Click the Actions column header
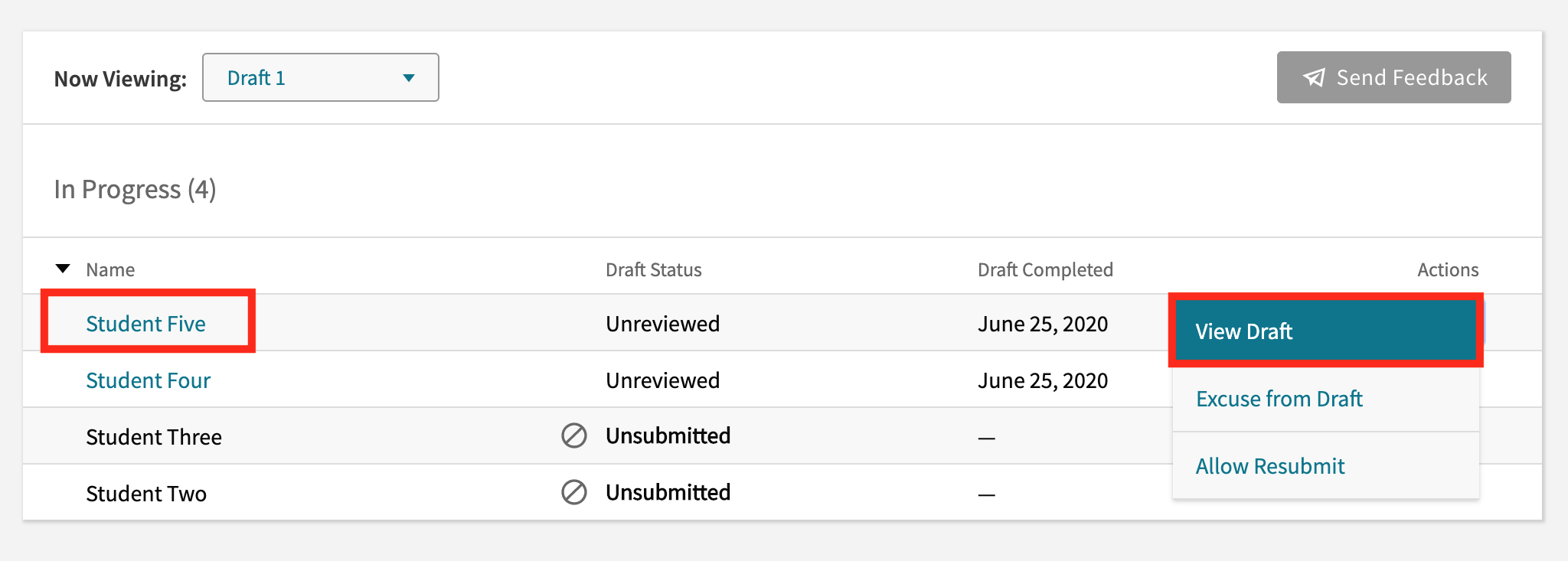 1447,269
